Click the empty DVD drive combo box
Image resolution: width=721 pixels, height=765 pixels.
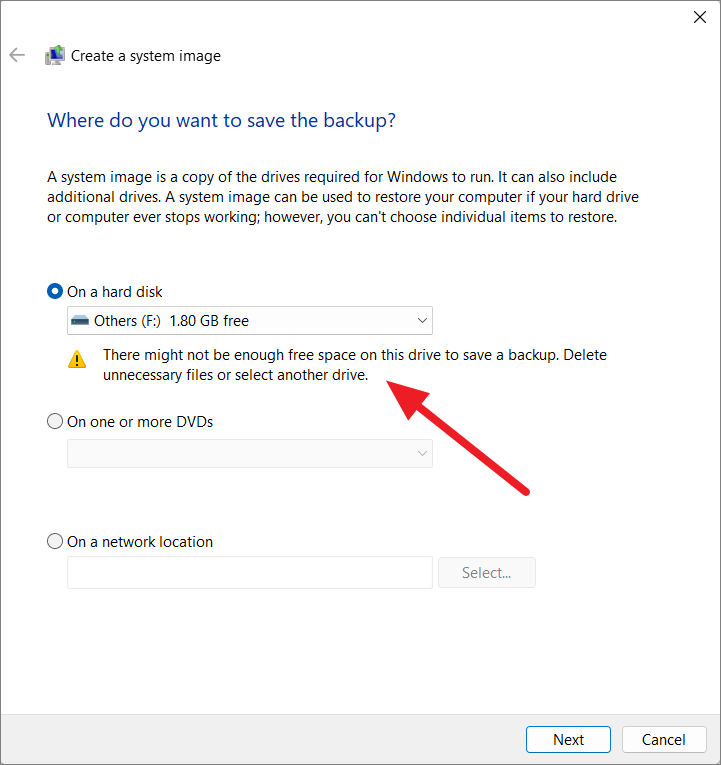coord(250,453)
